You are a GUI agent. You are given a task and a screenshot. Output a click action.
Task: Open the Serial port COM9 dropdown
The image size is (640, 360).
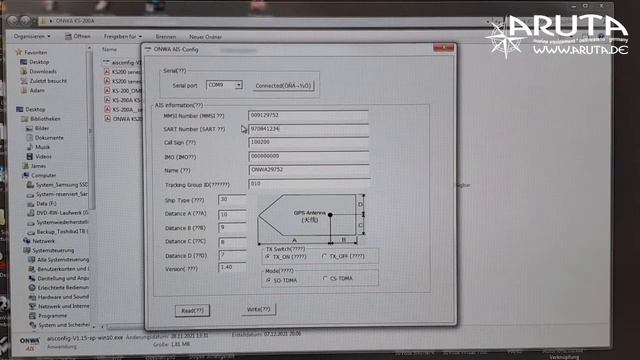pyautogui.click(x=238, y=85)
